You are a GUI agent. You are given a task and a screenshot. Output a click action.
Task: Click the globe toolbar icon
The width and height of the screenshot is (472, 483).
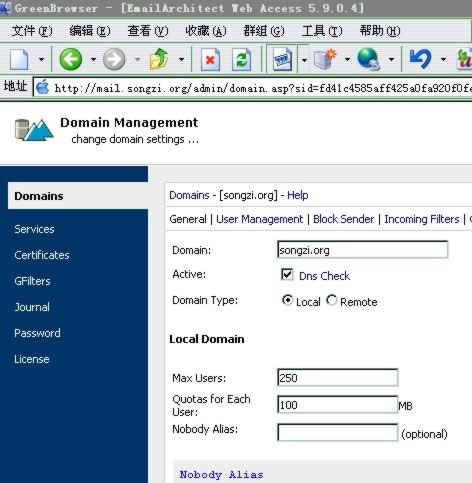tap(369, 59)
